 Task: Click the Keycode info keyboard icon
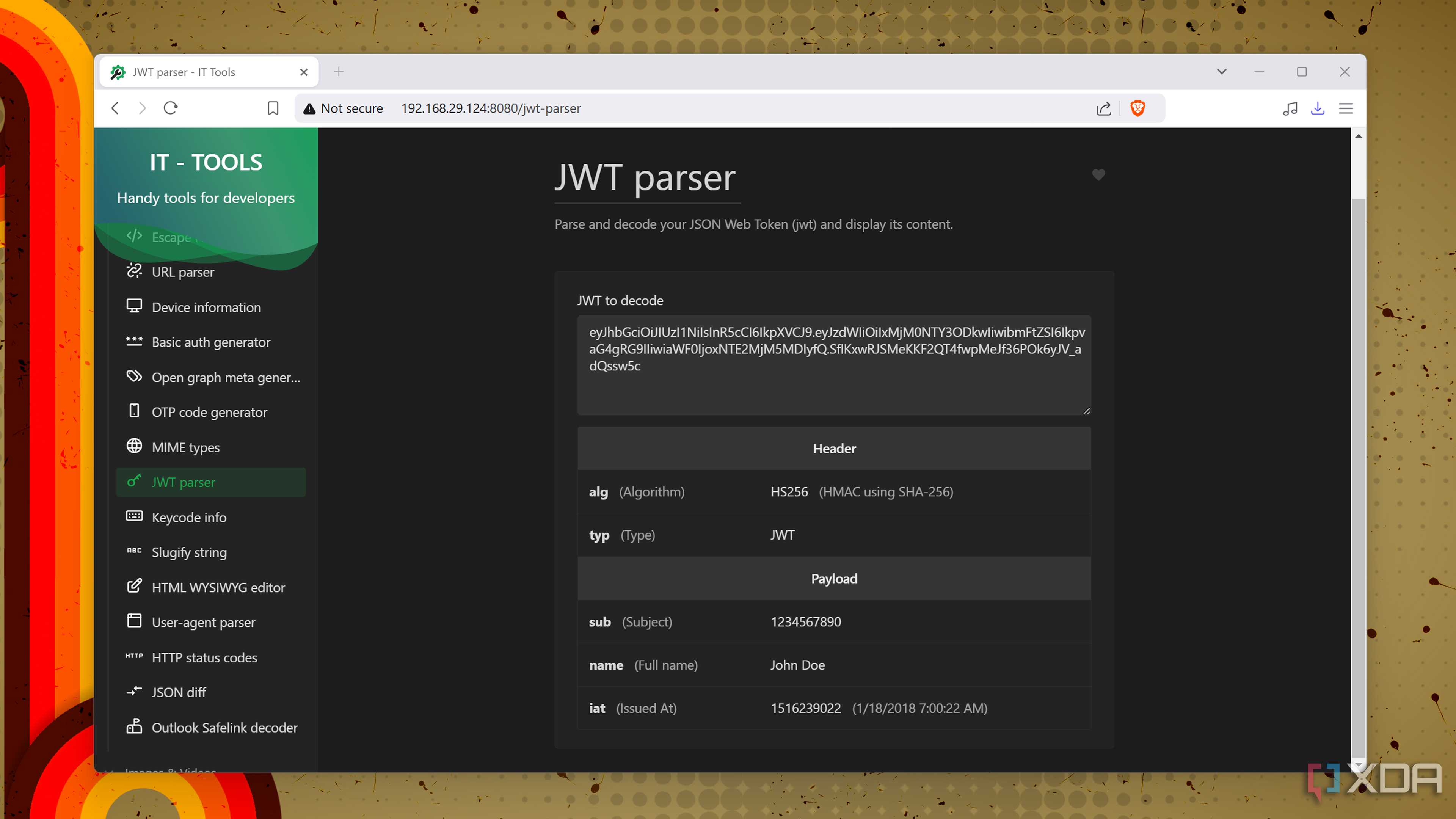pyautogui.click(x=134, y=516)
